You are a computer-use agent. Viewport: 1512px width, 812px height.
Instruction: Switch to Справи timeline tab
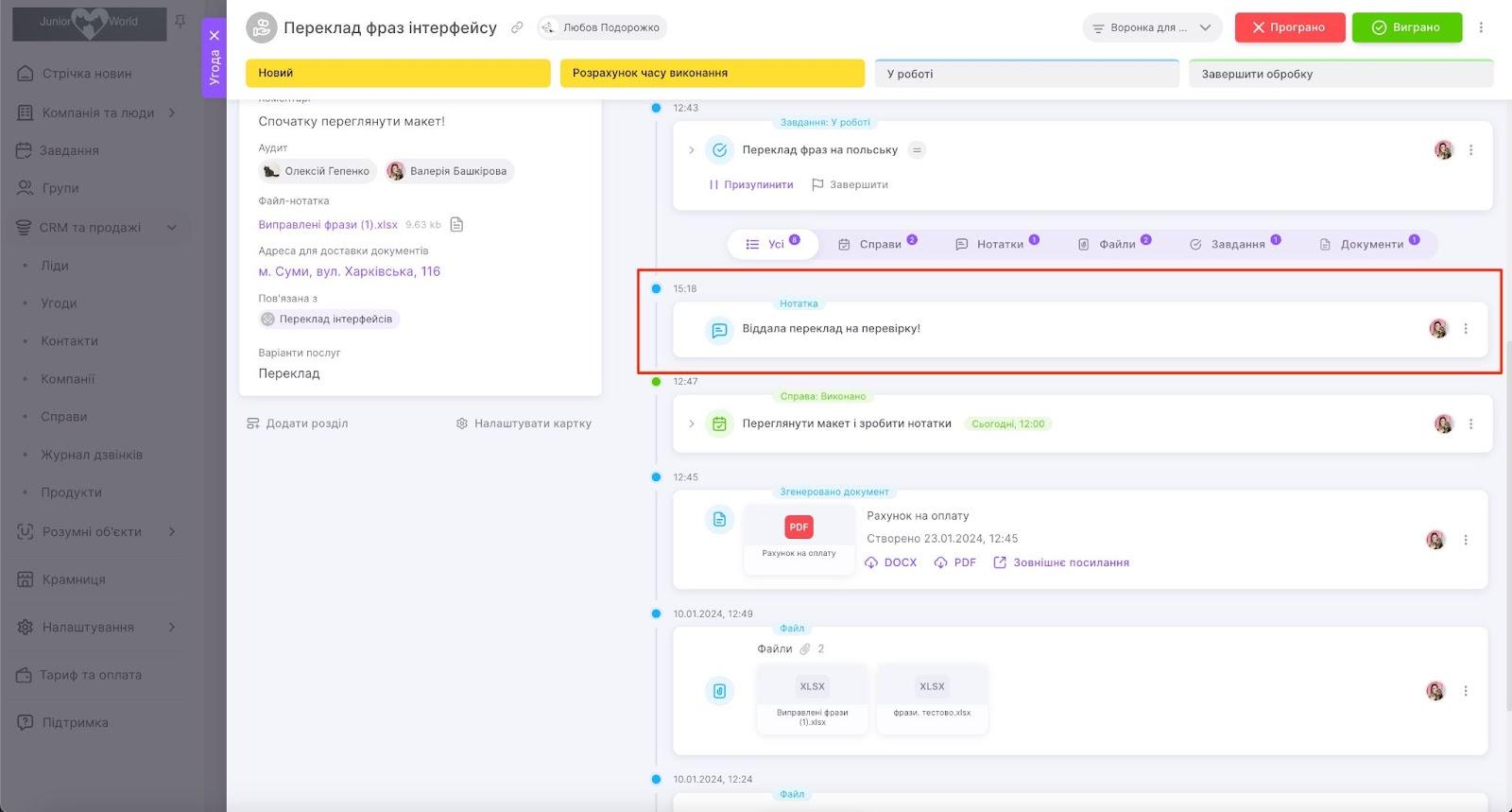(x=878, y=244)
